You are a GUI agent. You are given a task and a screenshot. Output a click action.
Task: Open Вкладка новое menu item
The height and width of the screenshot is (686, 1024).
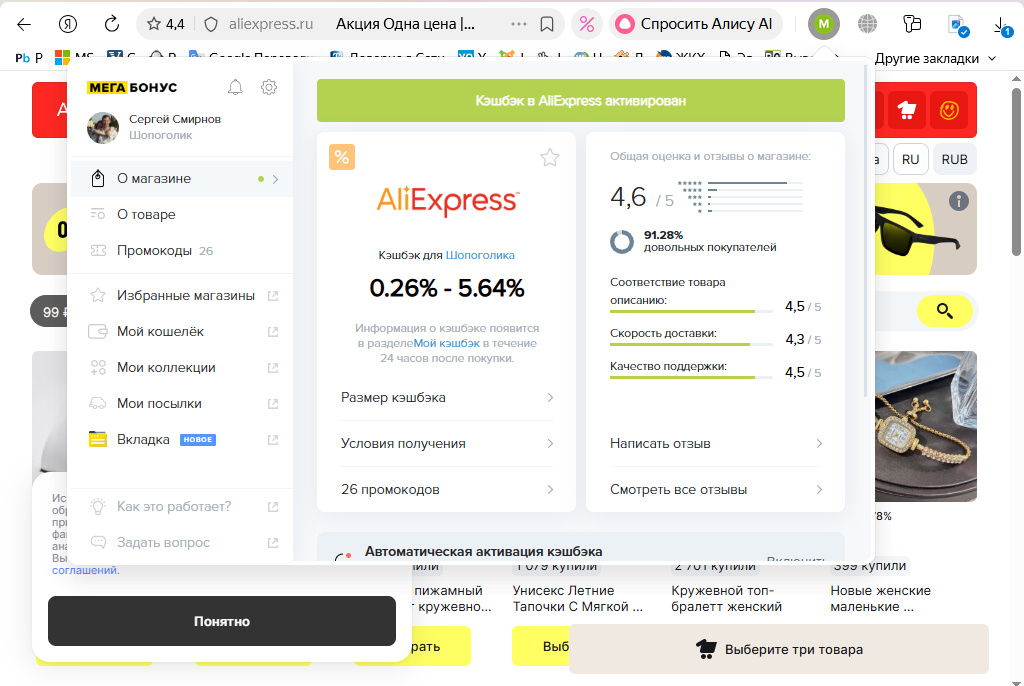[x=182, y=439]
